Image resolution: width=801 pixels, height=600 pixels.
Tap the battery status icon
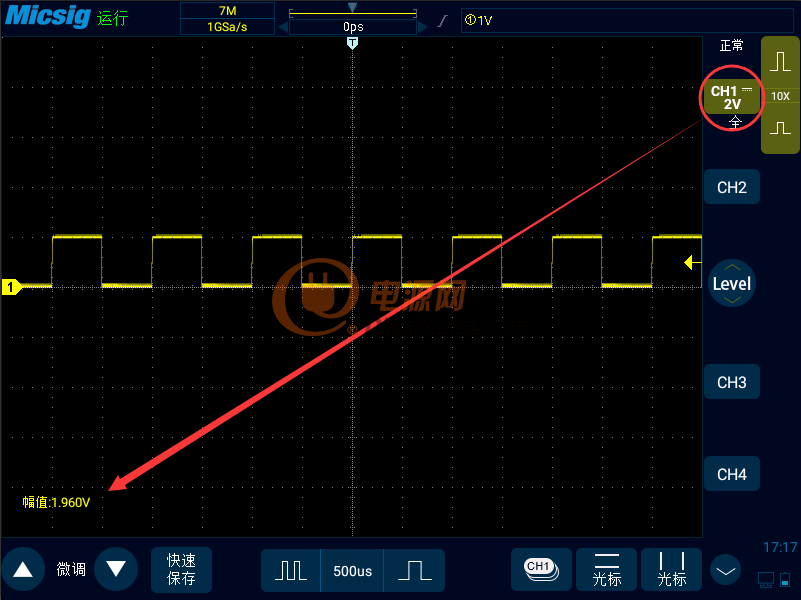click(x=786, y=580)
